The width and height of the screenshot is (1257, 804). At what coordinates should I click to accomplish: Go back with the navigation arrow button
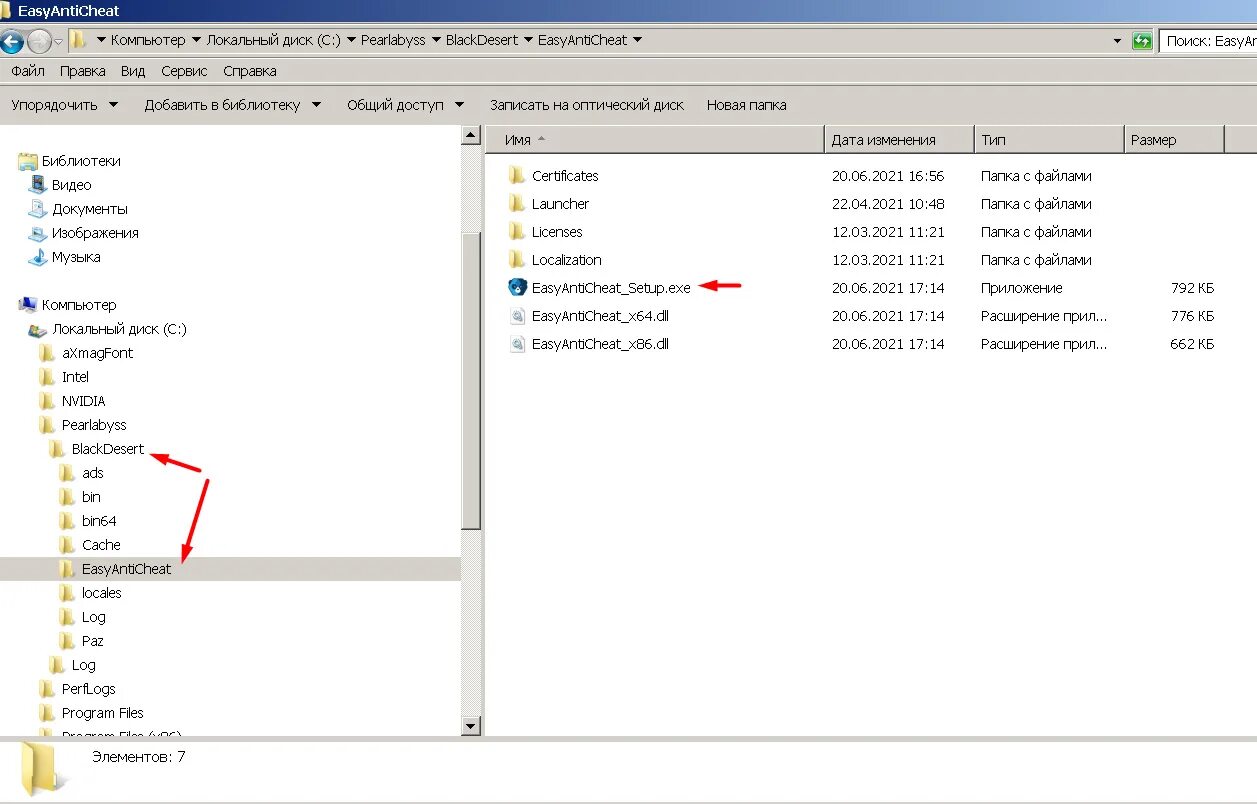(x=11, y=42)
